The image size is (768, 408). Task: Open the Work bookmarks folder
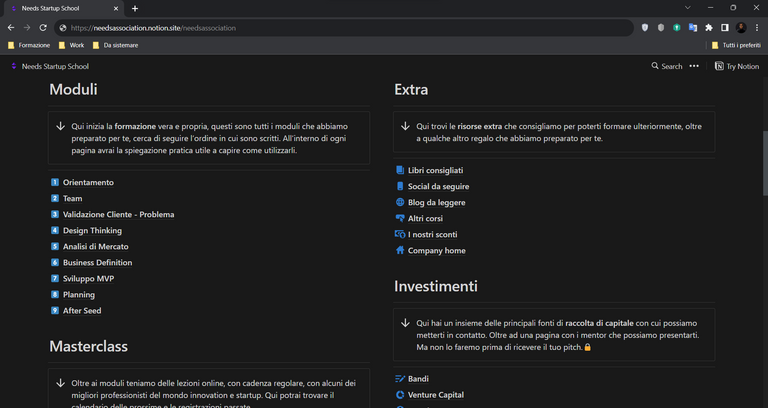pyautogui.click(x=71, y=45)
